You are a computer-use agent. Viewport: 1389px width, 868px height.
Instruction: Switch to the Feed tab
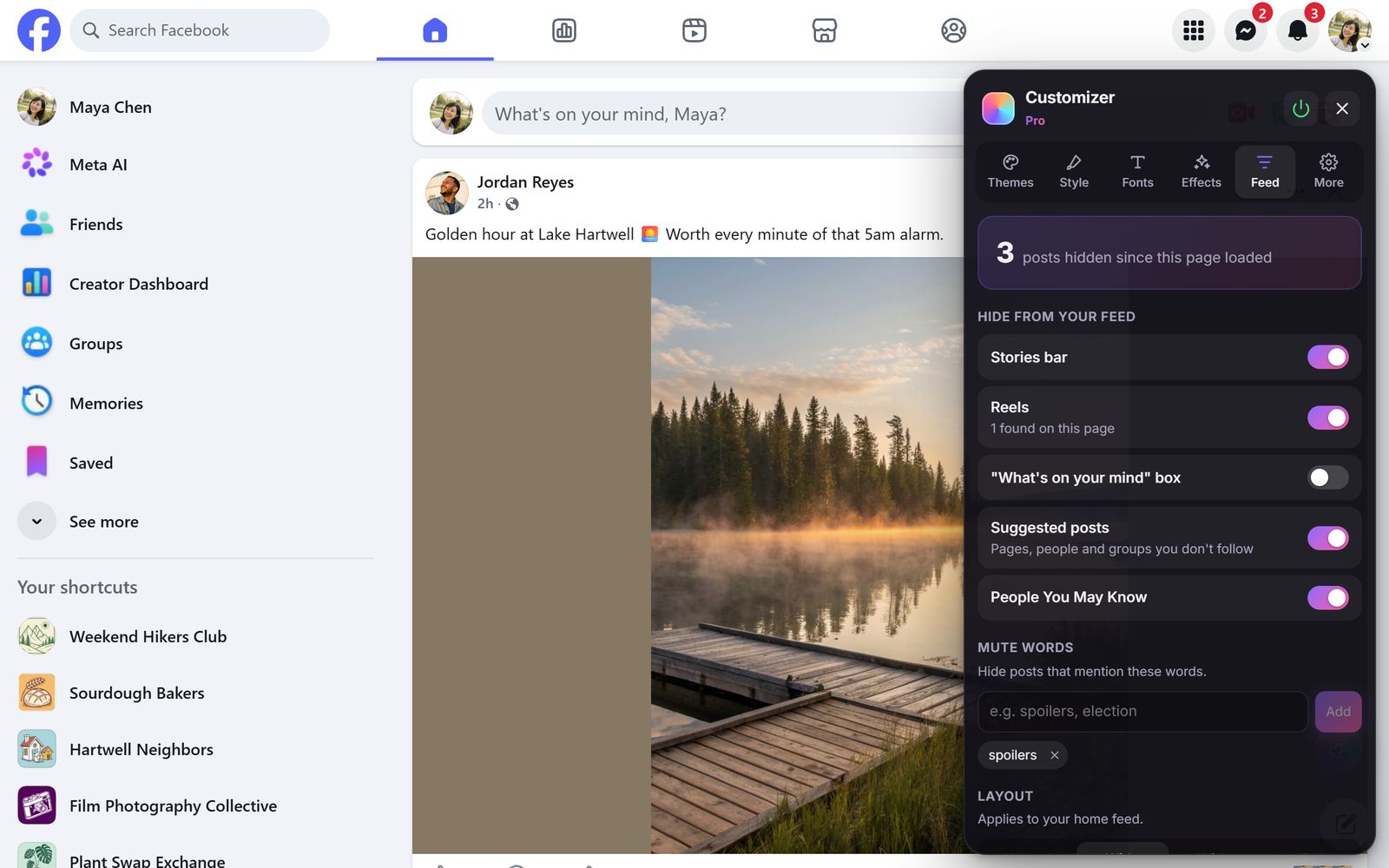tap(1265, 171)
